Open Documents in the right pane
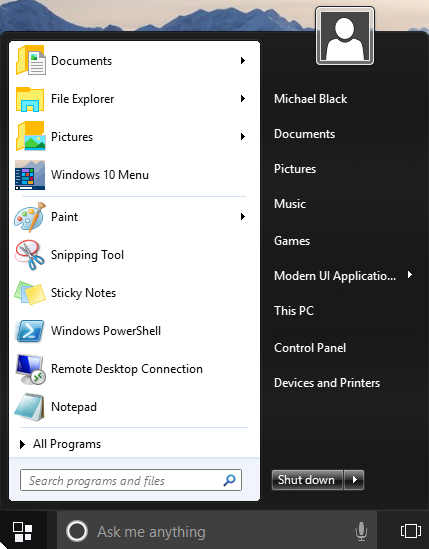Viewport: 429px width, 549px height. 304,134
